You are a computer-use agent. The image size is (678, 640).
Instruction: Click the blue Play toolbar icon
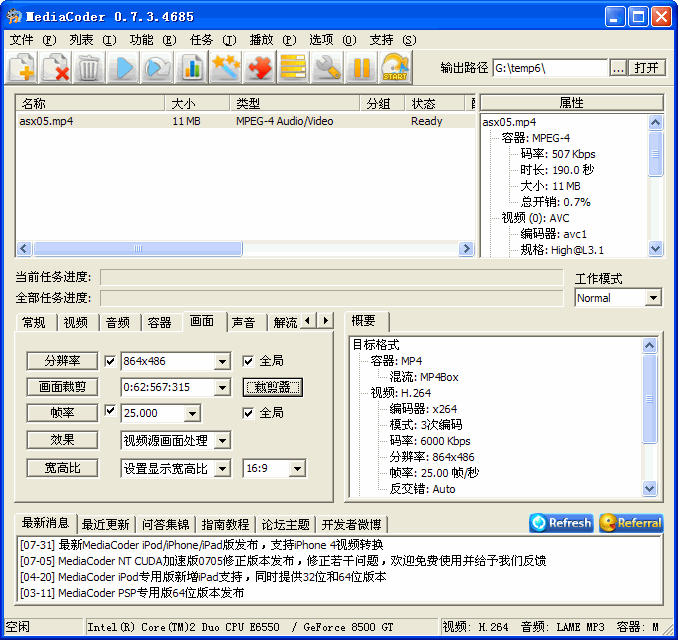[124, 67]
